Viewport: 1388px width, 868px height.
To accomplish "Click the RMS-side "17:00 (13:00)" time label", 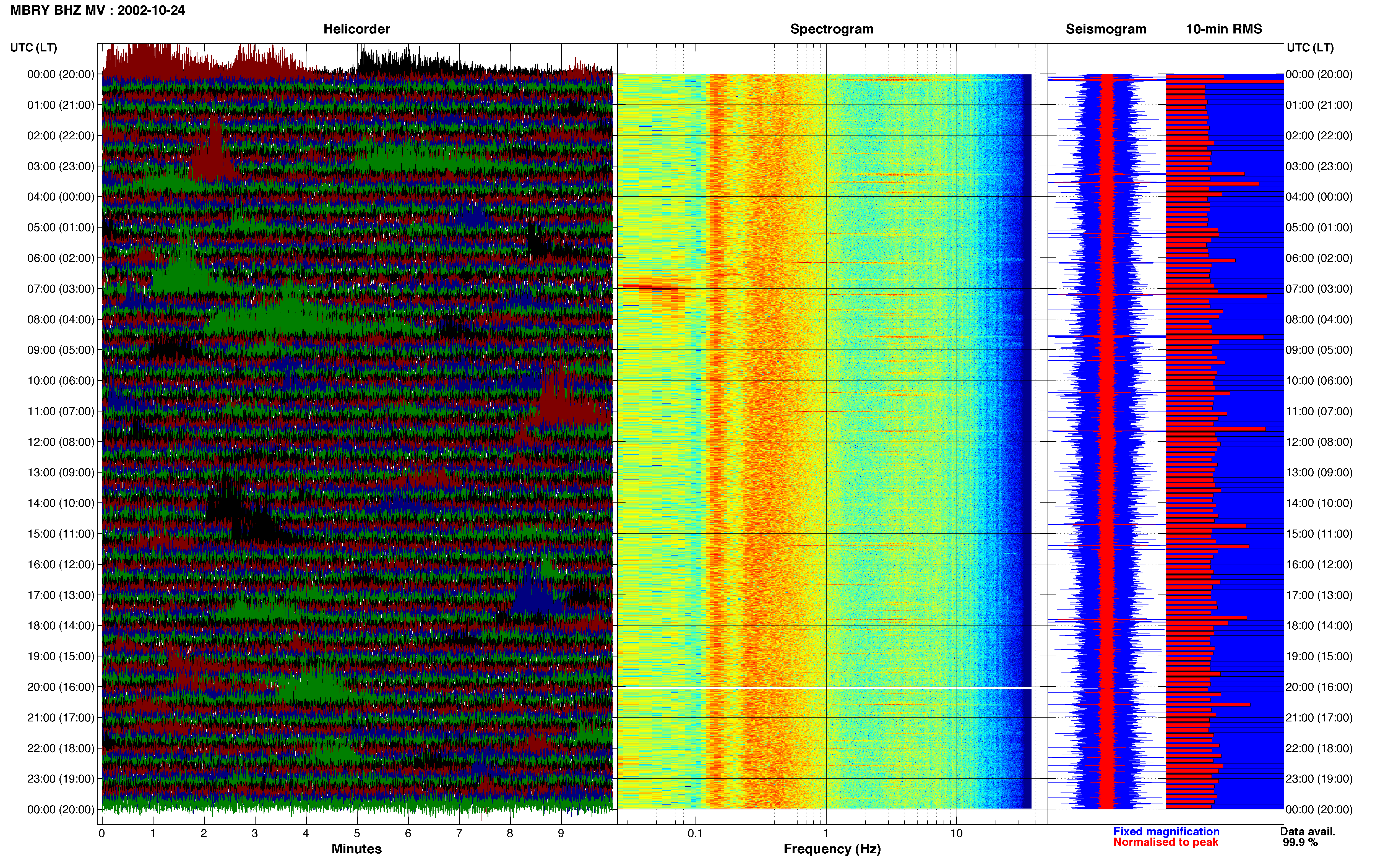I will click(1319, 595).
